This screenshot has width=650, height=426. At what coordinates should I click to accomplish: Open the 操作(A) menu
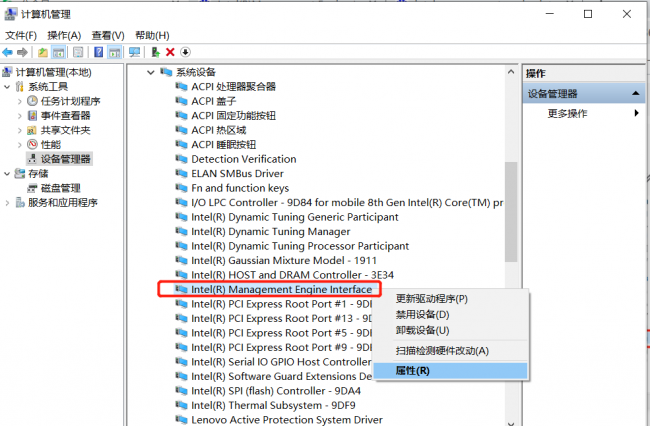64,36
